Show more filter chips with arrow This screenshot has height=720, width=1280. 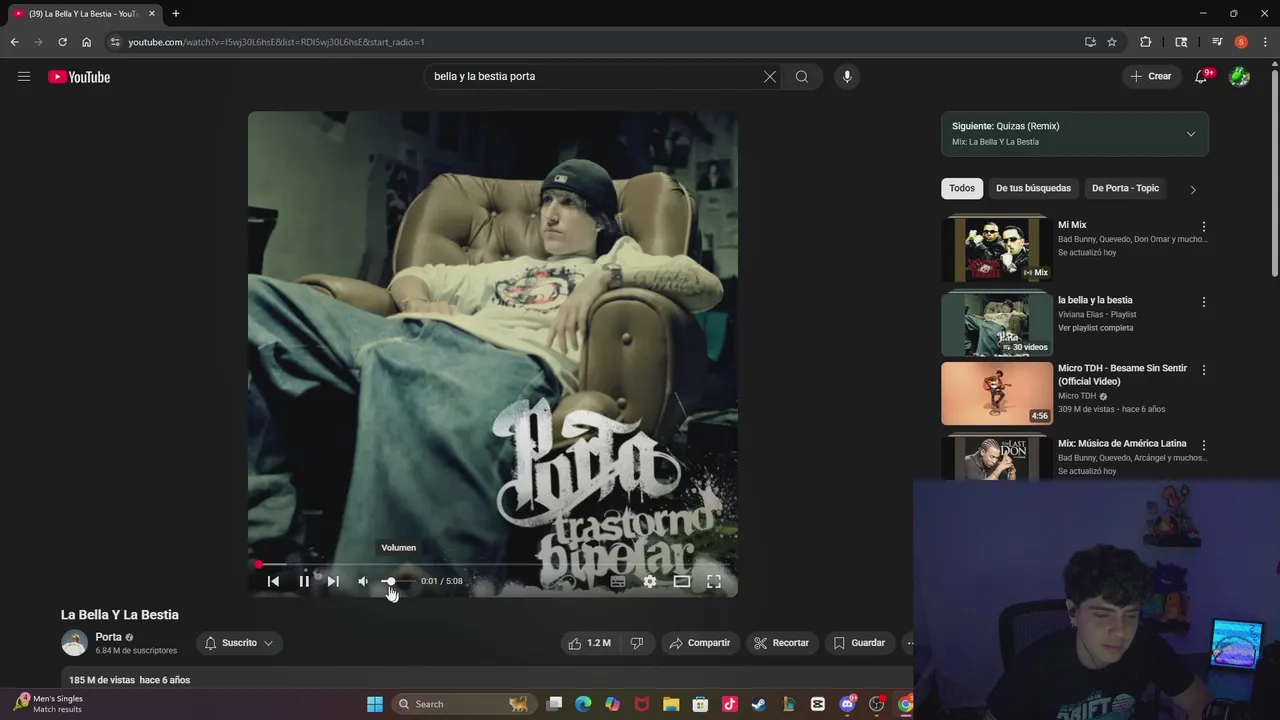pyautogui.click(x=1192, y=189)
